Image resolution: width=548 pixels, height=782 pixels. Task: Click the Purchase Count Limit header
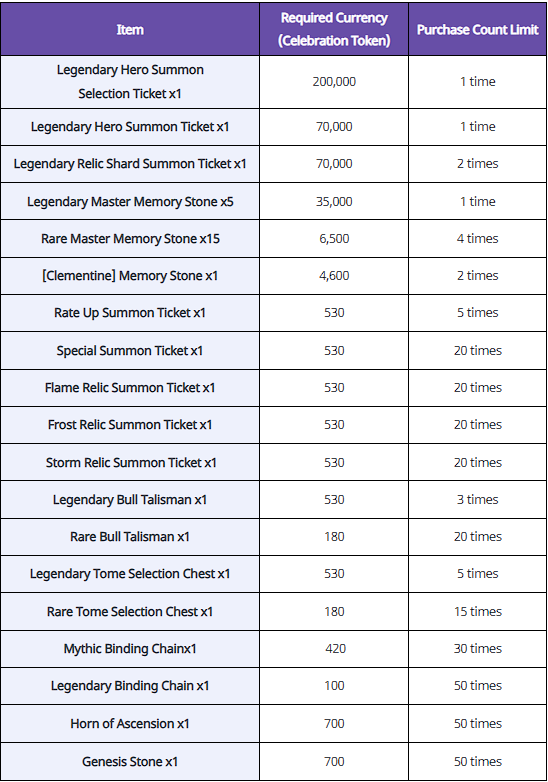tap(477, 29)
